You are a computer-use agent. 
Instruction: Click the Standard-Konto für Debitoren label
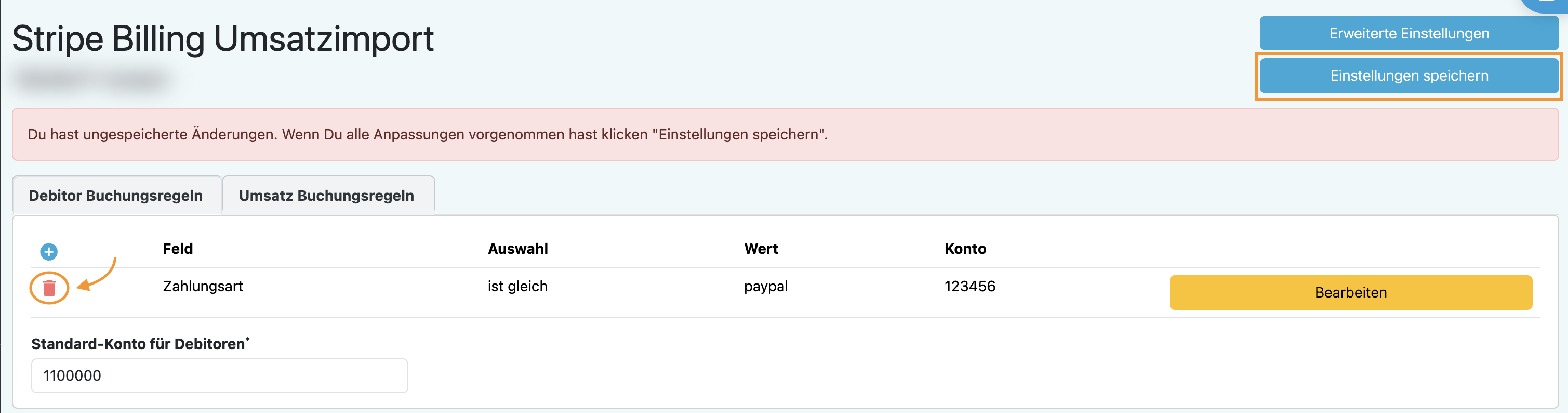click(139, 343)
